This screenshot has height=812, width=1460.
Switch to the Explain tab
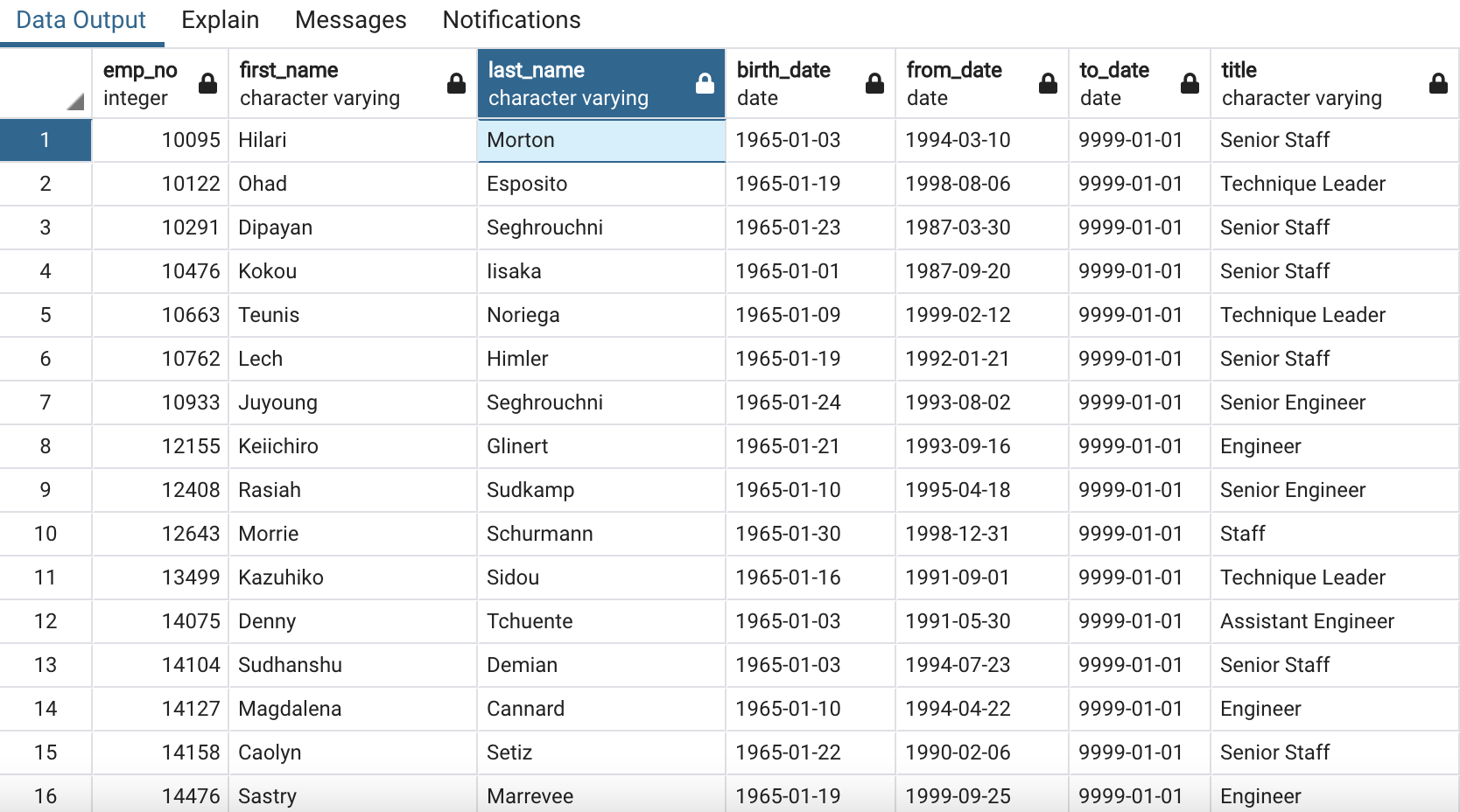point(220,19)
